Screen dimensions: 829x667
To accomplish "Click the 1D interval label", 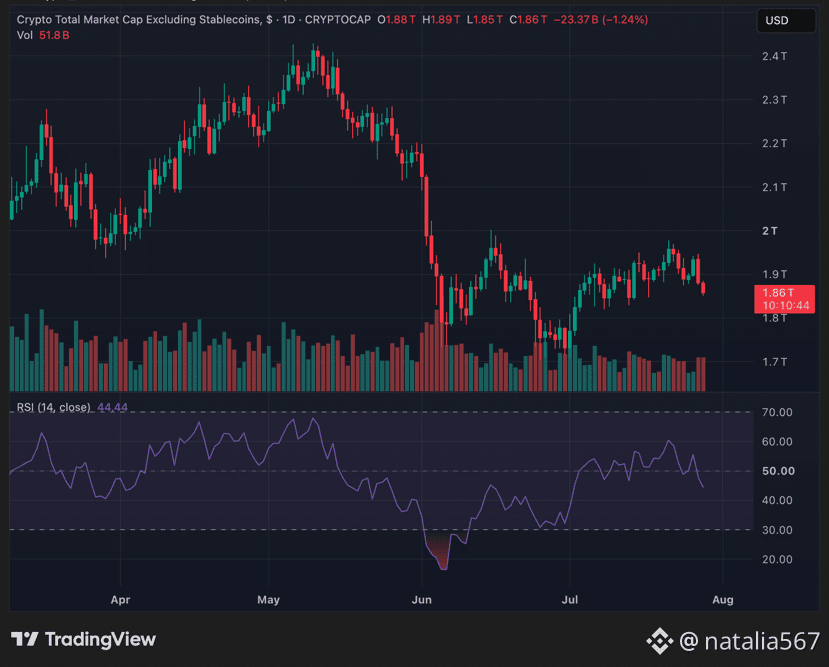I will [x=289, y=20].
